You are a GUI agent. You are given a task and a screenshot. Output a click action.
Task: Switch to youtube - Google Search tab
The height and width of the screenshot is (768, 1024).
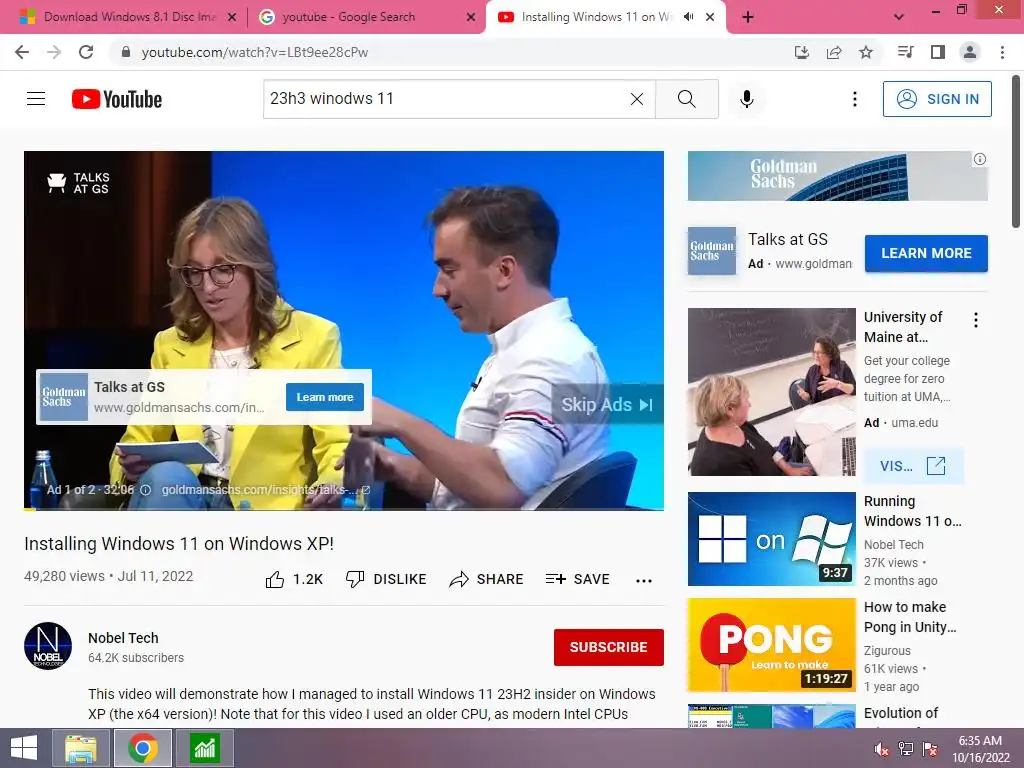click(348, 17)
